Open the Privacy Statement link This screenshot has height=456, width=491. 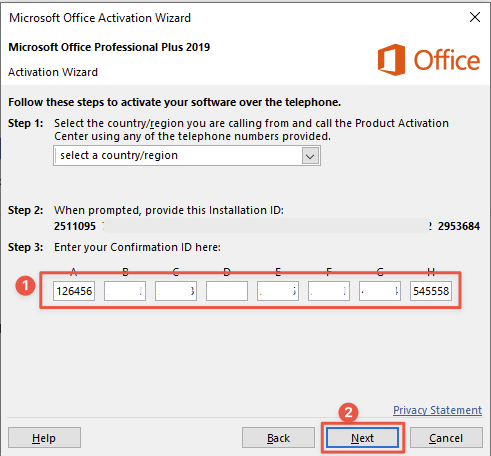pos(438,410)
